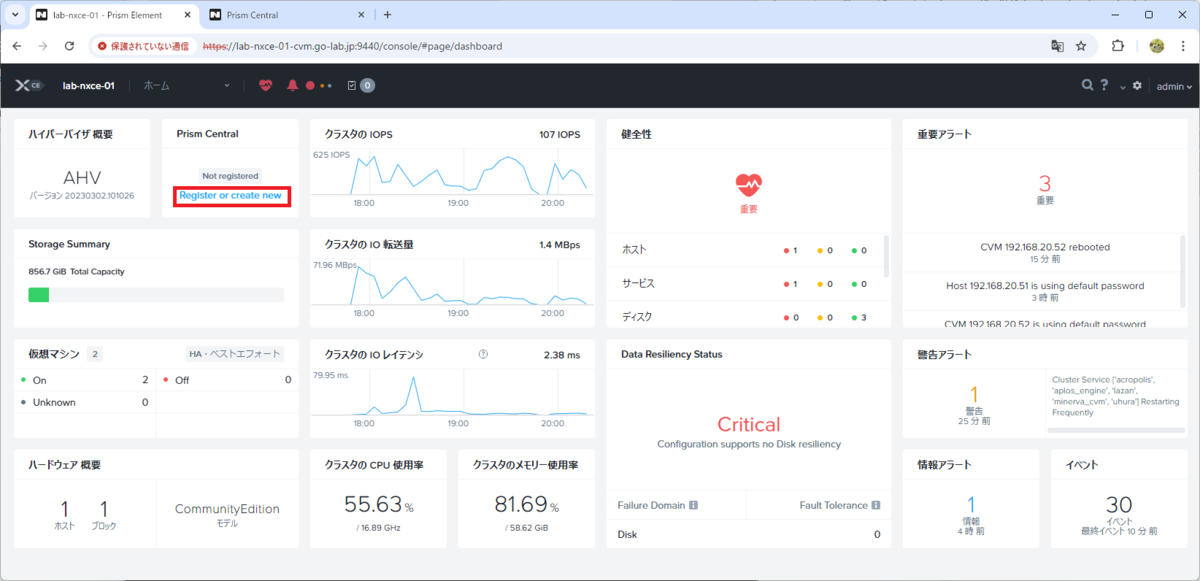Open Chrome extensions puzzle icon
Screen dimensions: 1200x581
tap(1118, 46)
